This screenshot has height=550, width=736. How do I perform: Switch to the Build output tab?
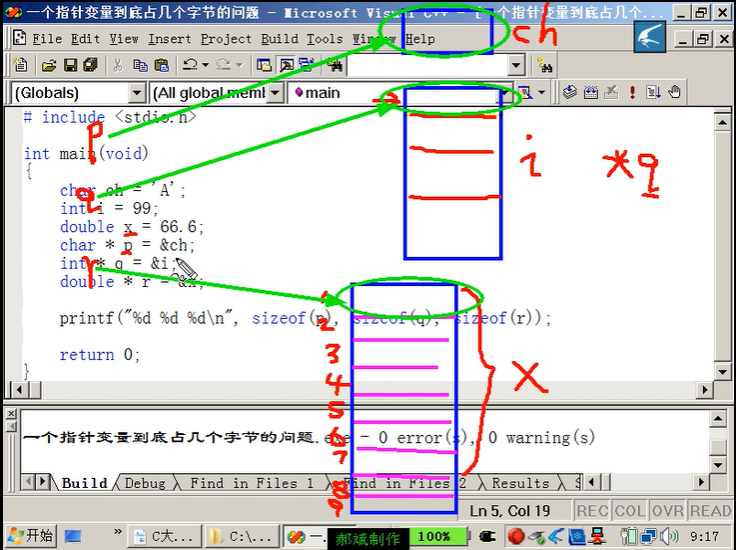click(x=84, y=483)
